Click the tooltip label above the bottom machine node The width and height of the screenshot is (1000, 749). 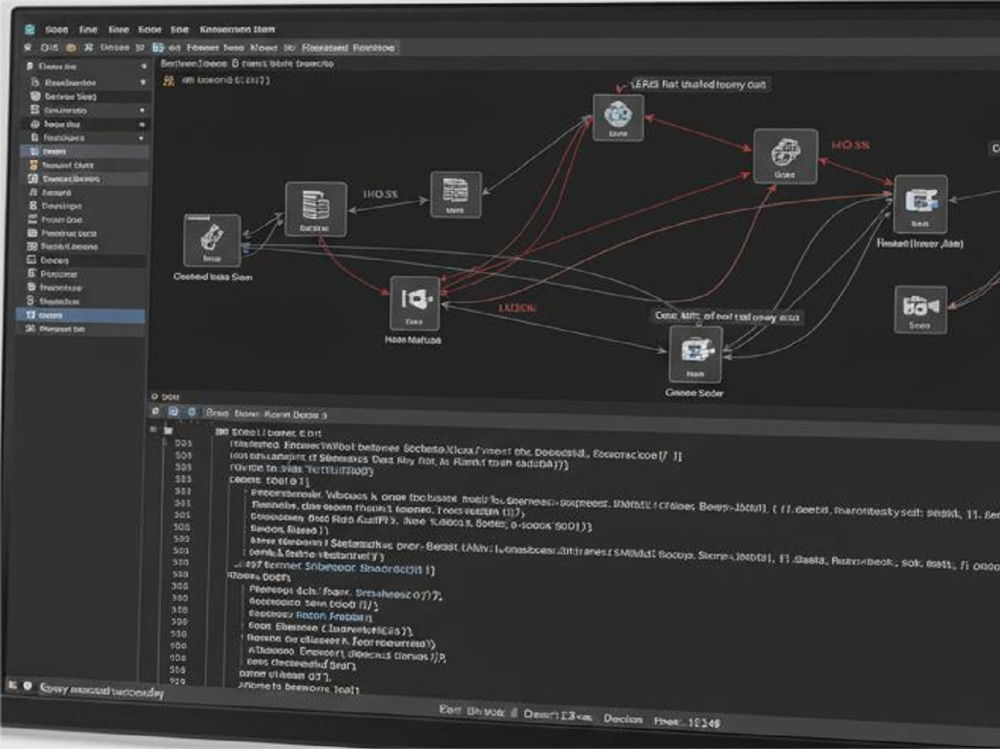[727, 316]
